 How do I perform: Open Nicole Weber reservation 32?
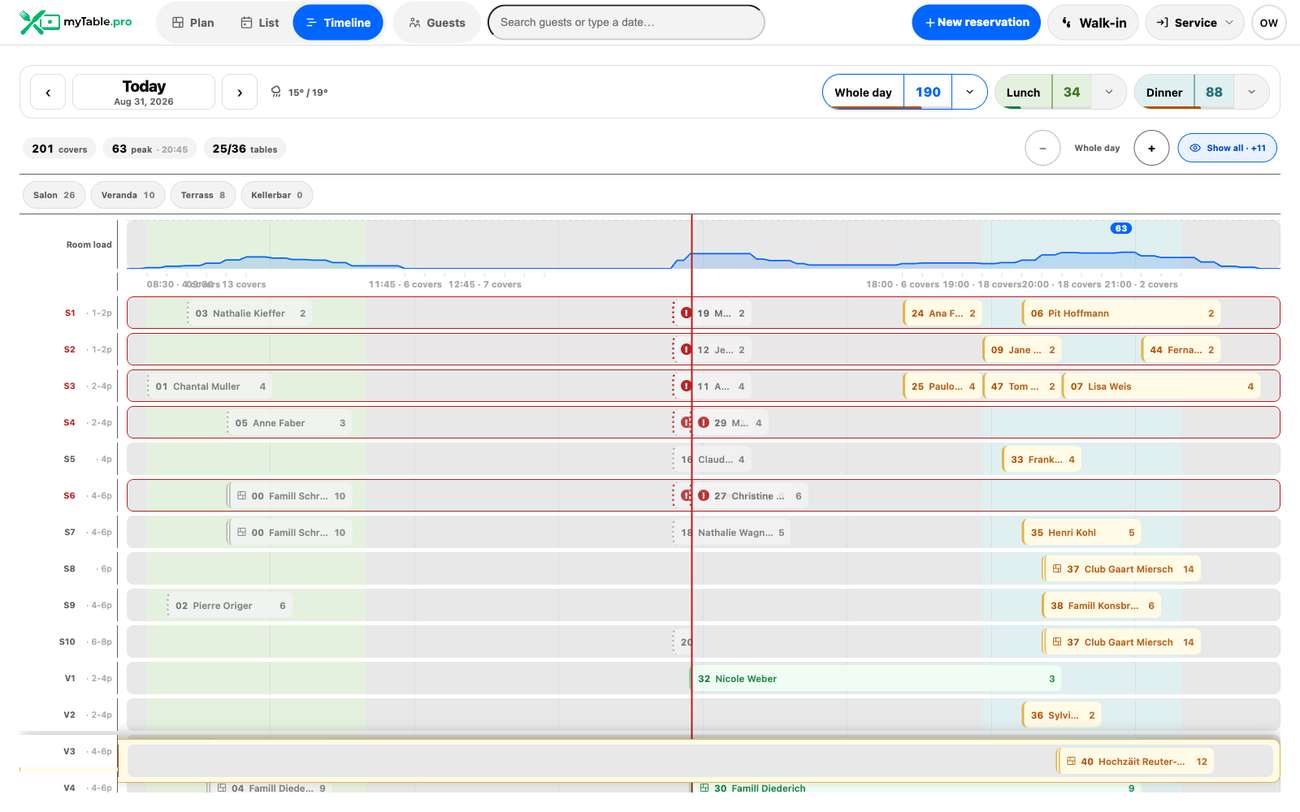point(876,679)
